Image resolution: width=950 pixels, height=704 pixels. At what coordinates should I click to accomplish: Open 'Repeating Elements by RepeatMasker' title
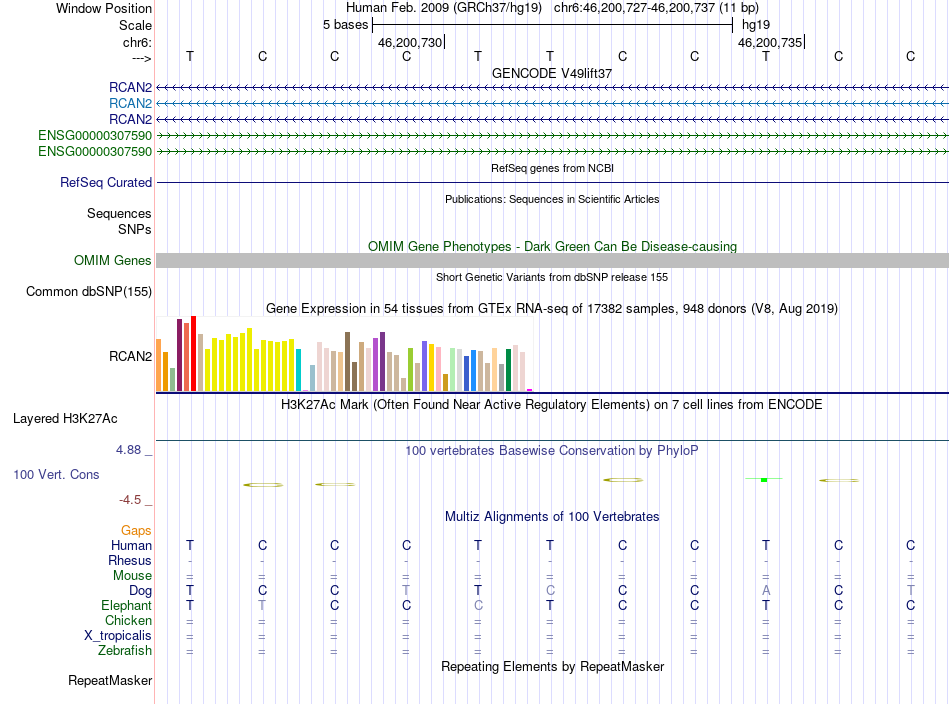point(552,667)
